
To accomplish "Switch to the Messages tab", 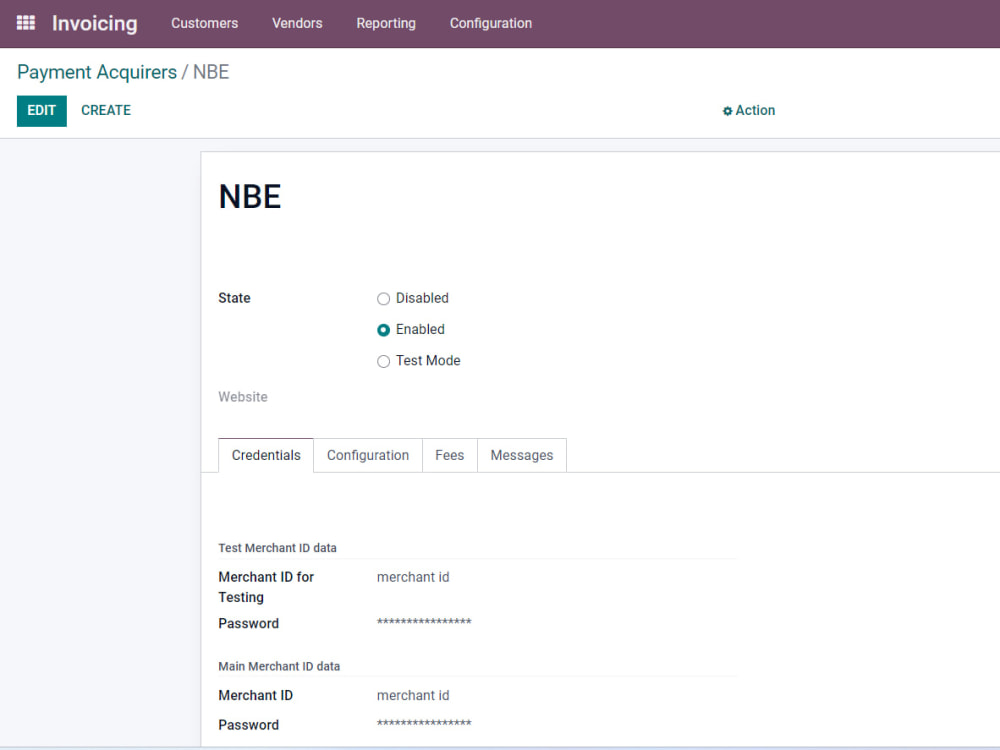I will pos(522,455).
